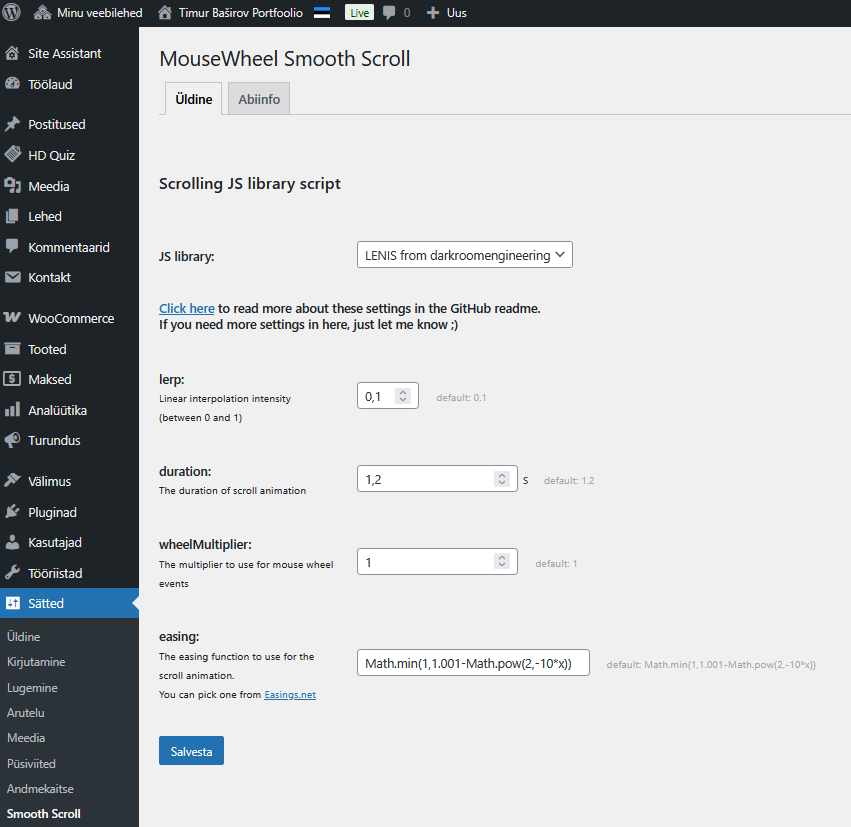Click the Pluginad plug icon
The image size is (851, 827).
(x=12, y=512)
